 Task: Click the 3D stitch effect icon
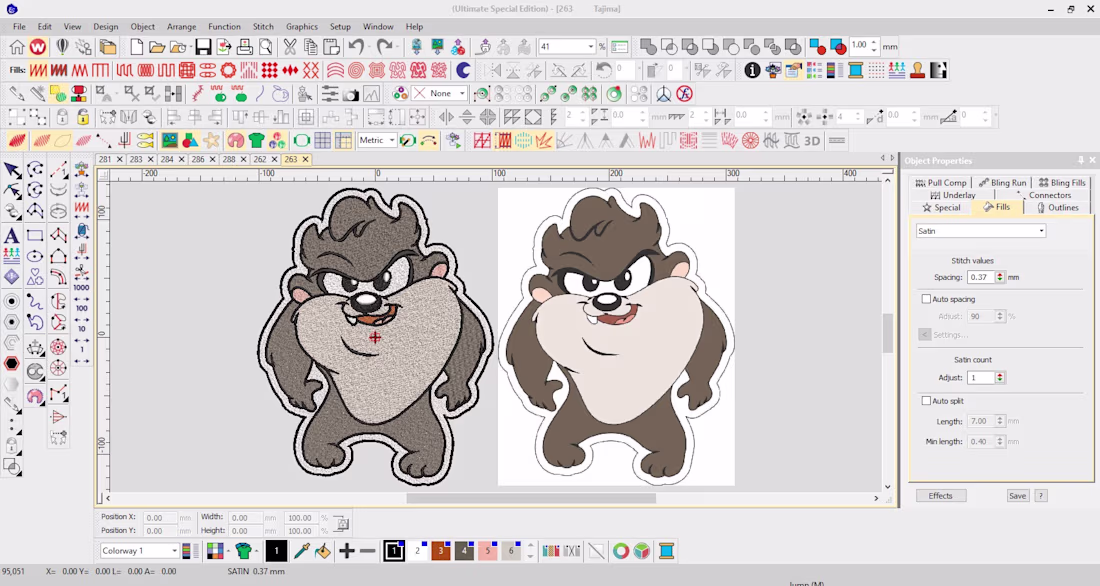(812, 141)
